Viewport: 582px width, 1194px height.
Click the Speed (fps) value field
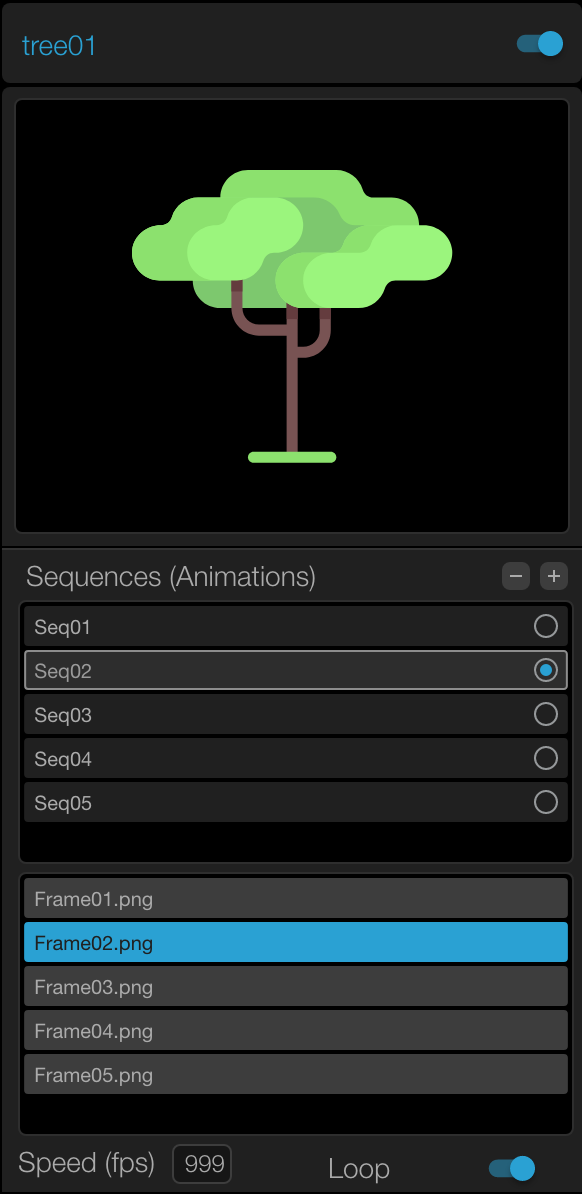(203, 1163)
